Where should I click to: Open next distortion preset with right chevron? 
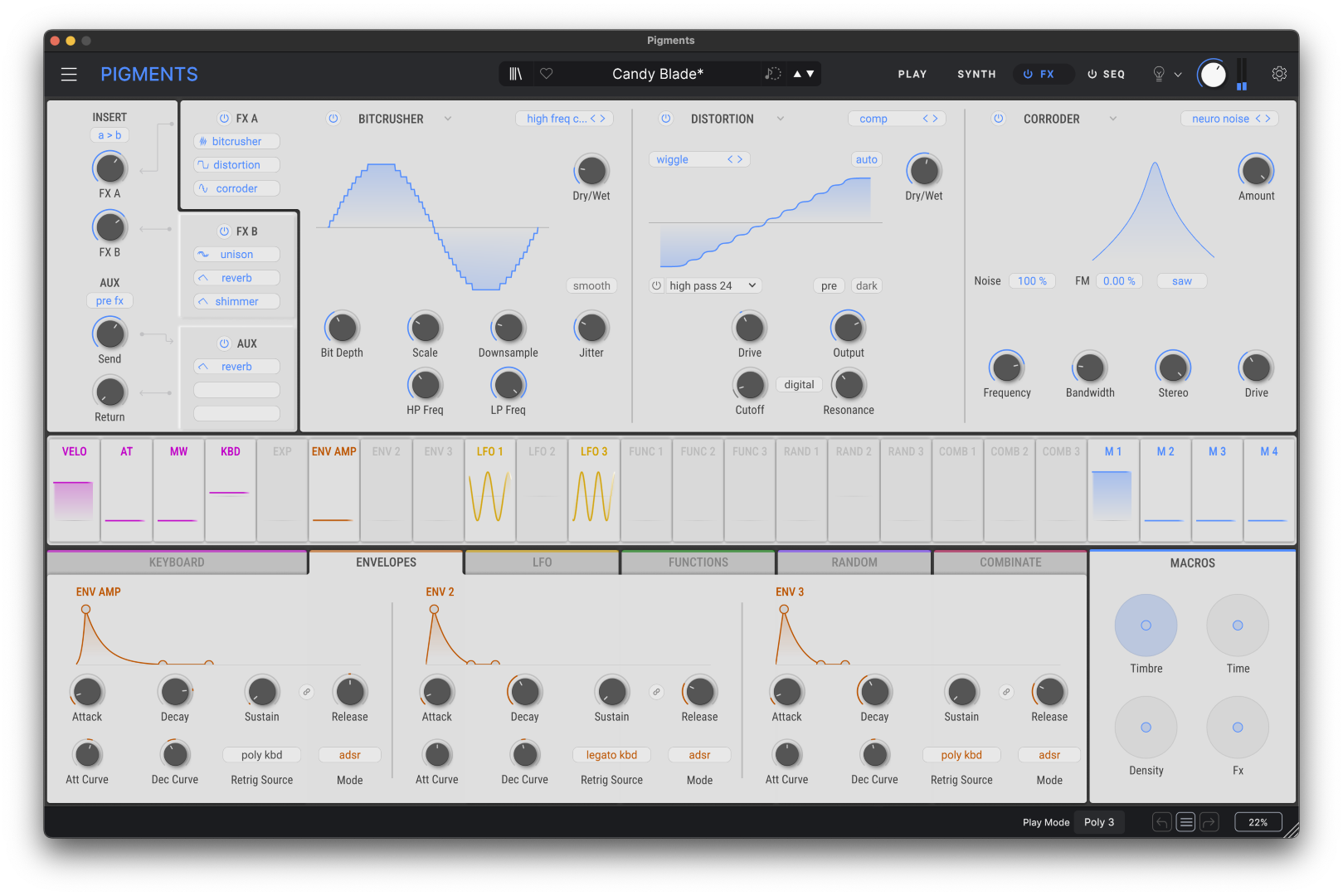click(937, 119)
